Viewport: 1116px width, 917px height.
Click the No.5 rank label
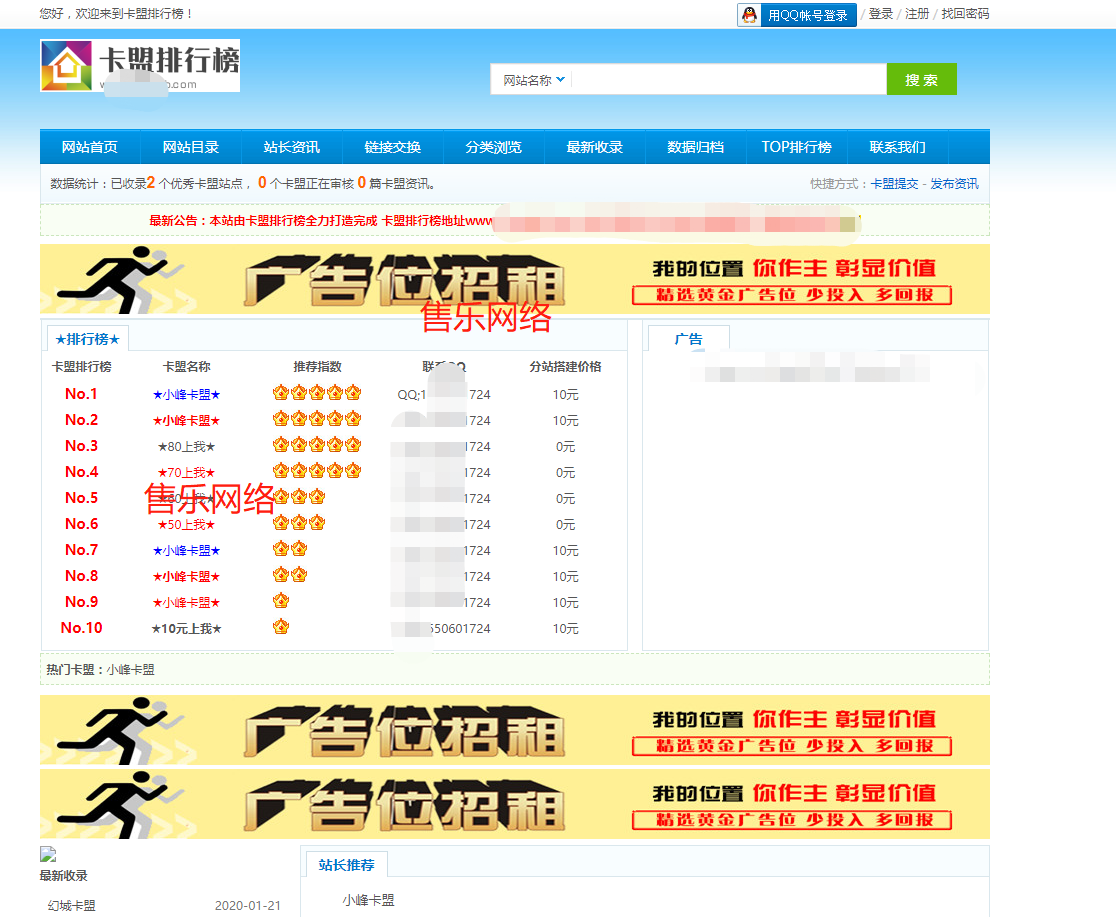[82, 498]
